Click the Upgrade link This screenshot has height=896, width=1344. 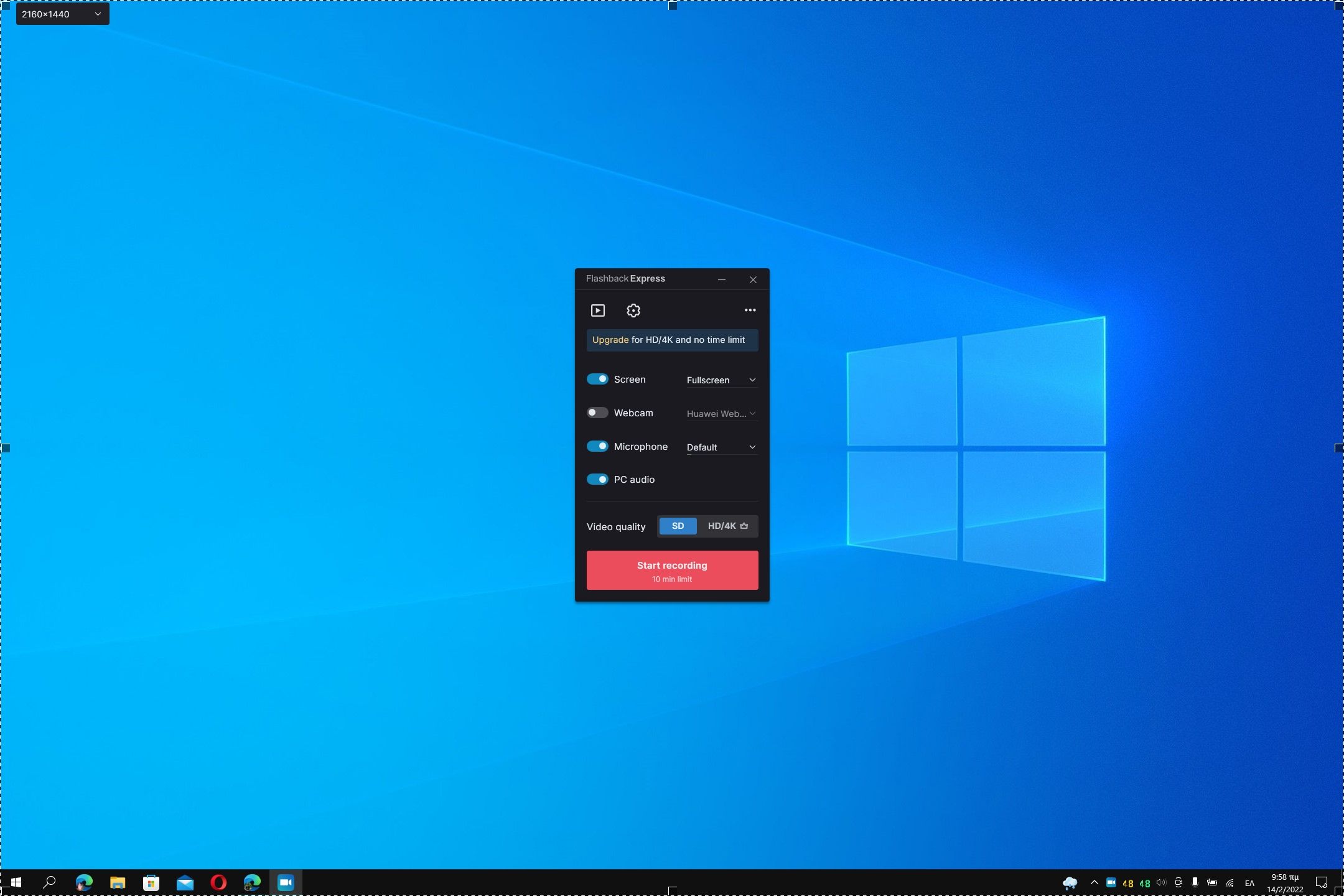click(610, 340)
